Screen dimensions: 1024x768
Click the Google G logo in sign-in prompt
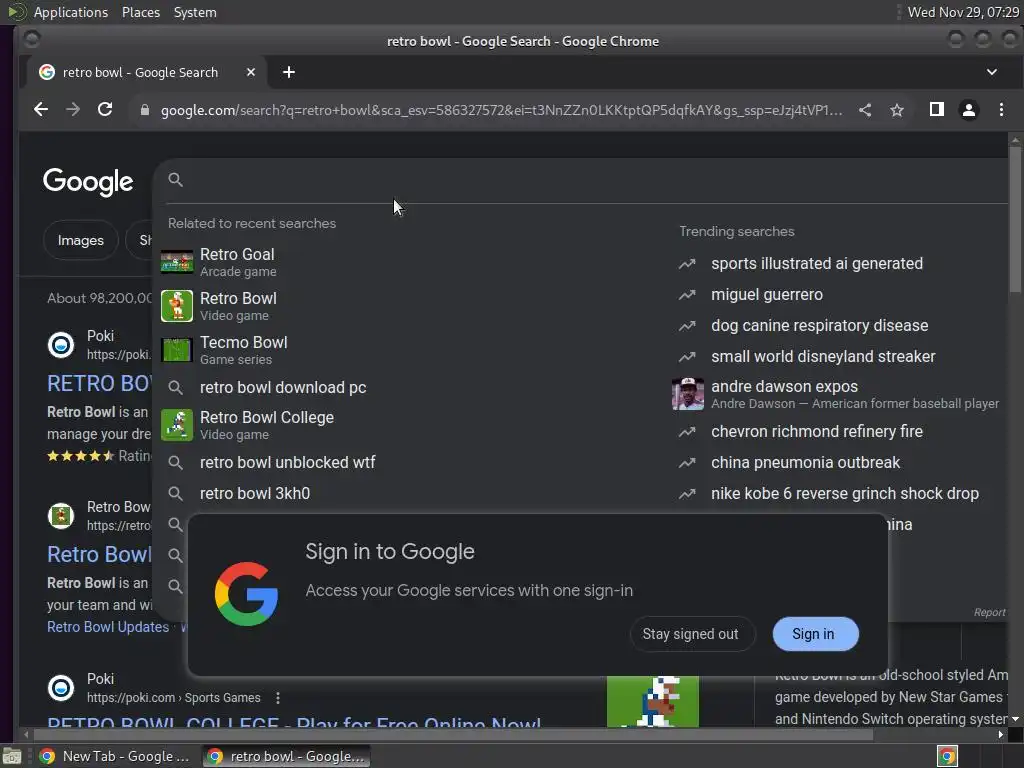pyautogui.click(x=247, y=594)
